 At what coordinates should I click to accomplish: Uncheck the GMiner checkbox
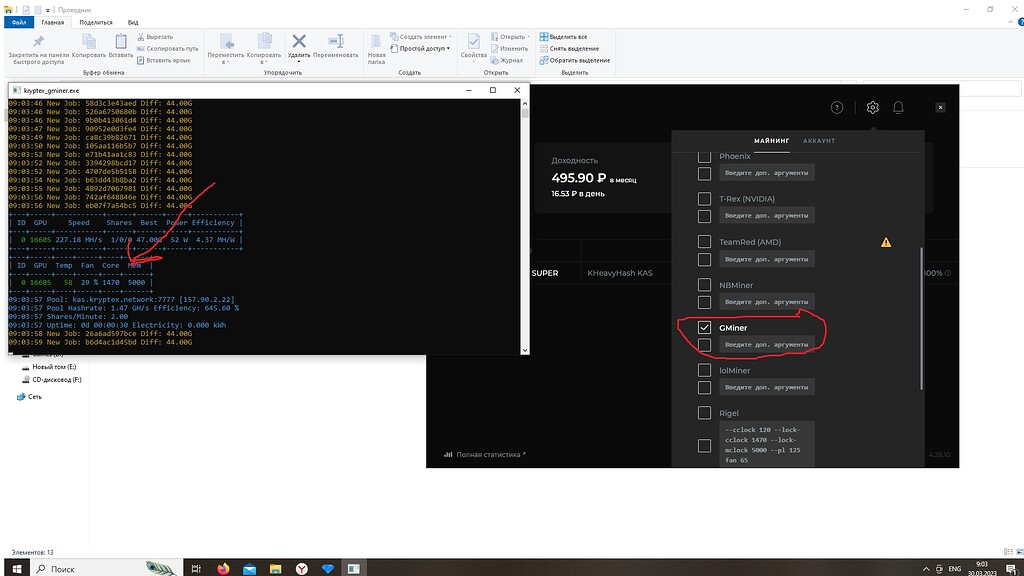click(705, 328)
